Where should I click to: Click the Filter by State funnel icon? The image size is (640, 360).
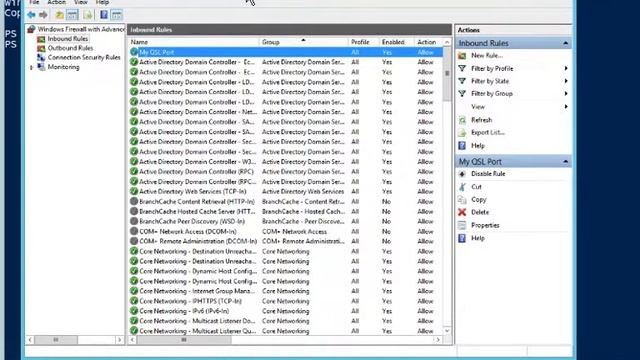click(462, 81)
